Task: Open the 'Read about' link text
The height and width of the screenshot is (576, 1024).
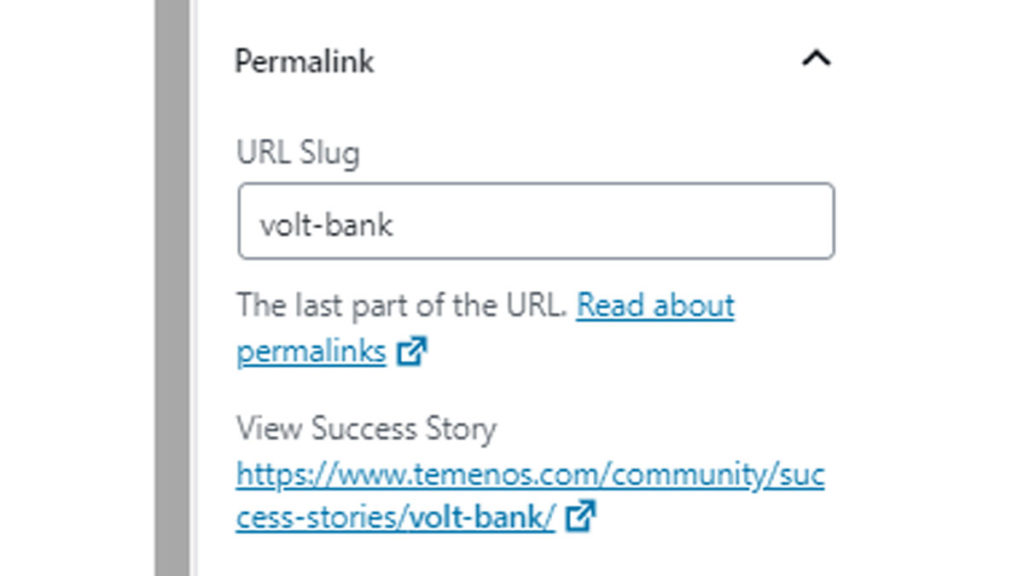Action: pyautogui.click(x=655, y=305)
